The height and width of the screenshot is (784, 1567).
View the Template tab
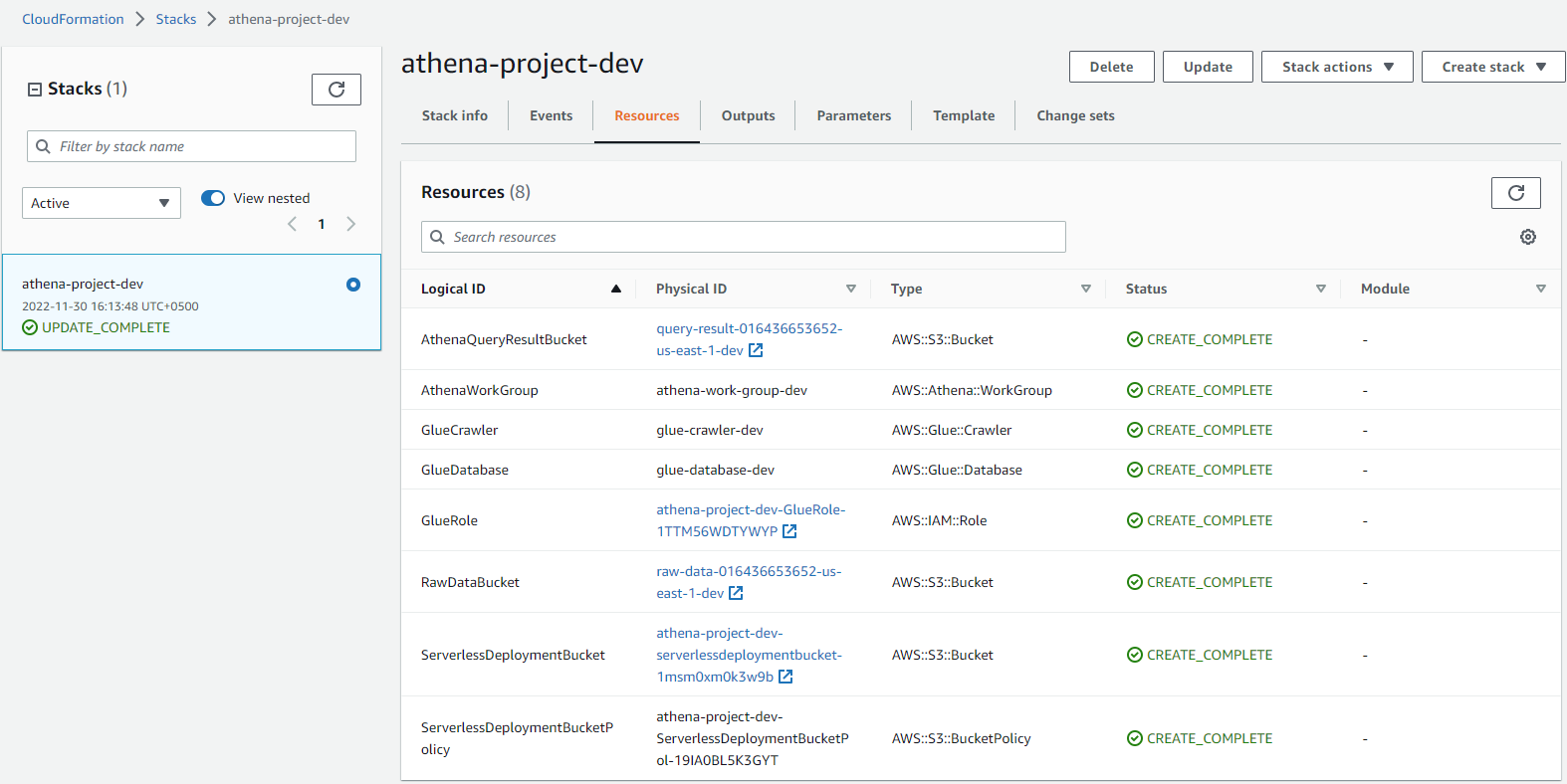pos(964,115)
